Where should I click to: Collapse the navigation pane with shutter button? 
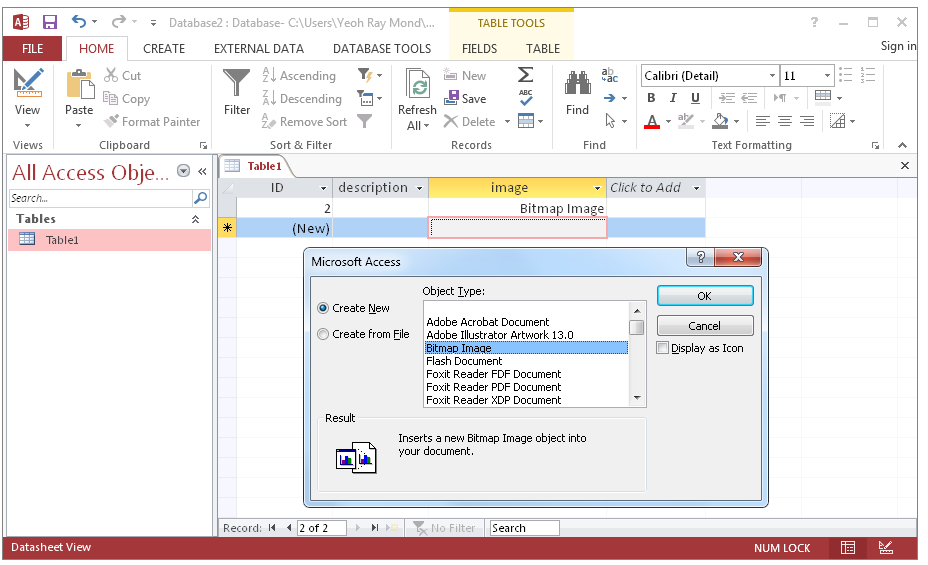pyautogui.click(x=202, y=171)
